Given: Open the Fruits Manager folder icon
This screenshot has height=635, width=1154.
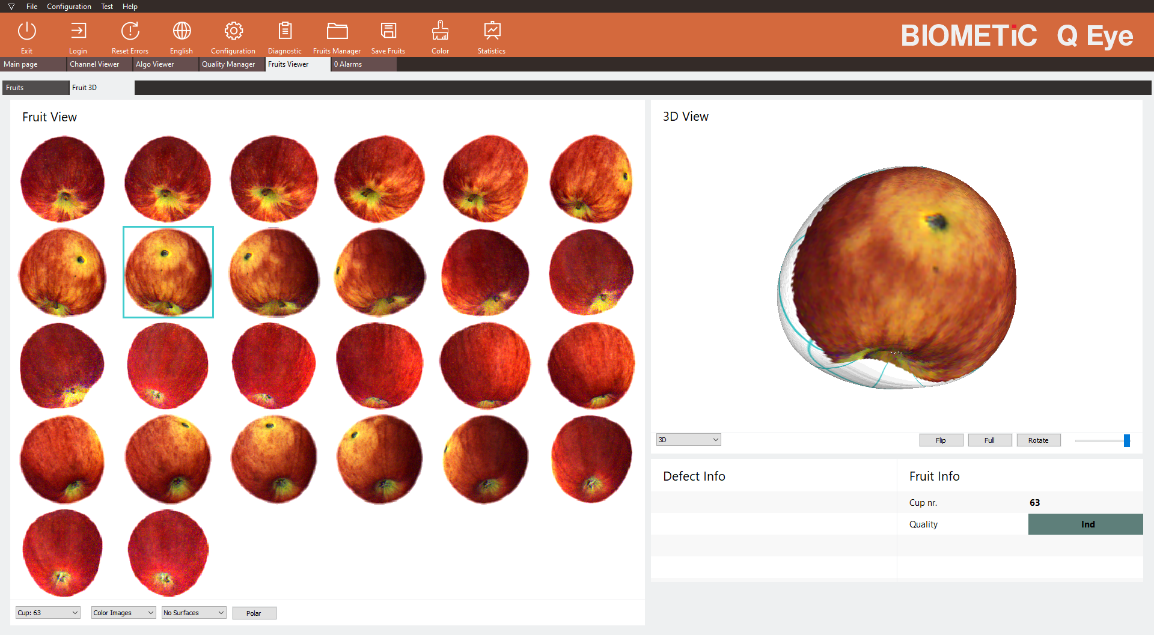Looking at the screenshot, I should 337,32.
